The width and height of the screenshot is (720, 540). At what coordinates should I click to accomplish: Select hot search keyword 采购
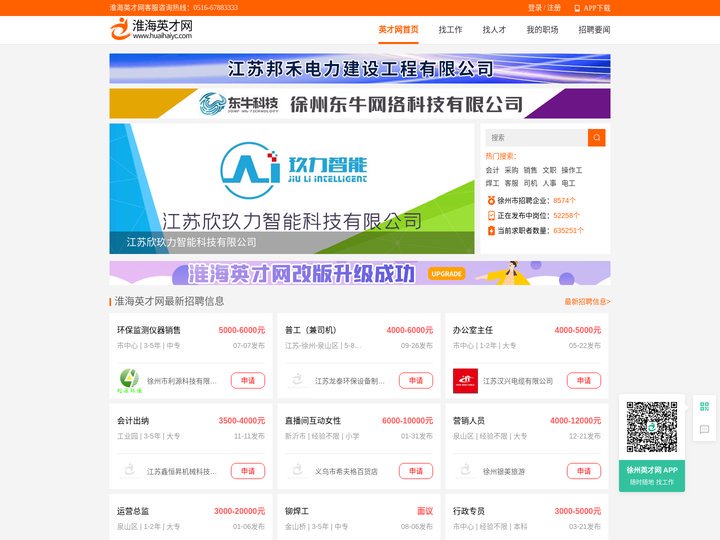pyautogui.click(x=511, y=170)
